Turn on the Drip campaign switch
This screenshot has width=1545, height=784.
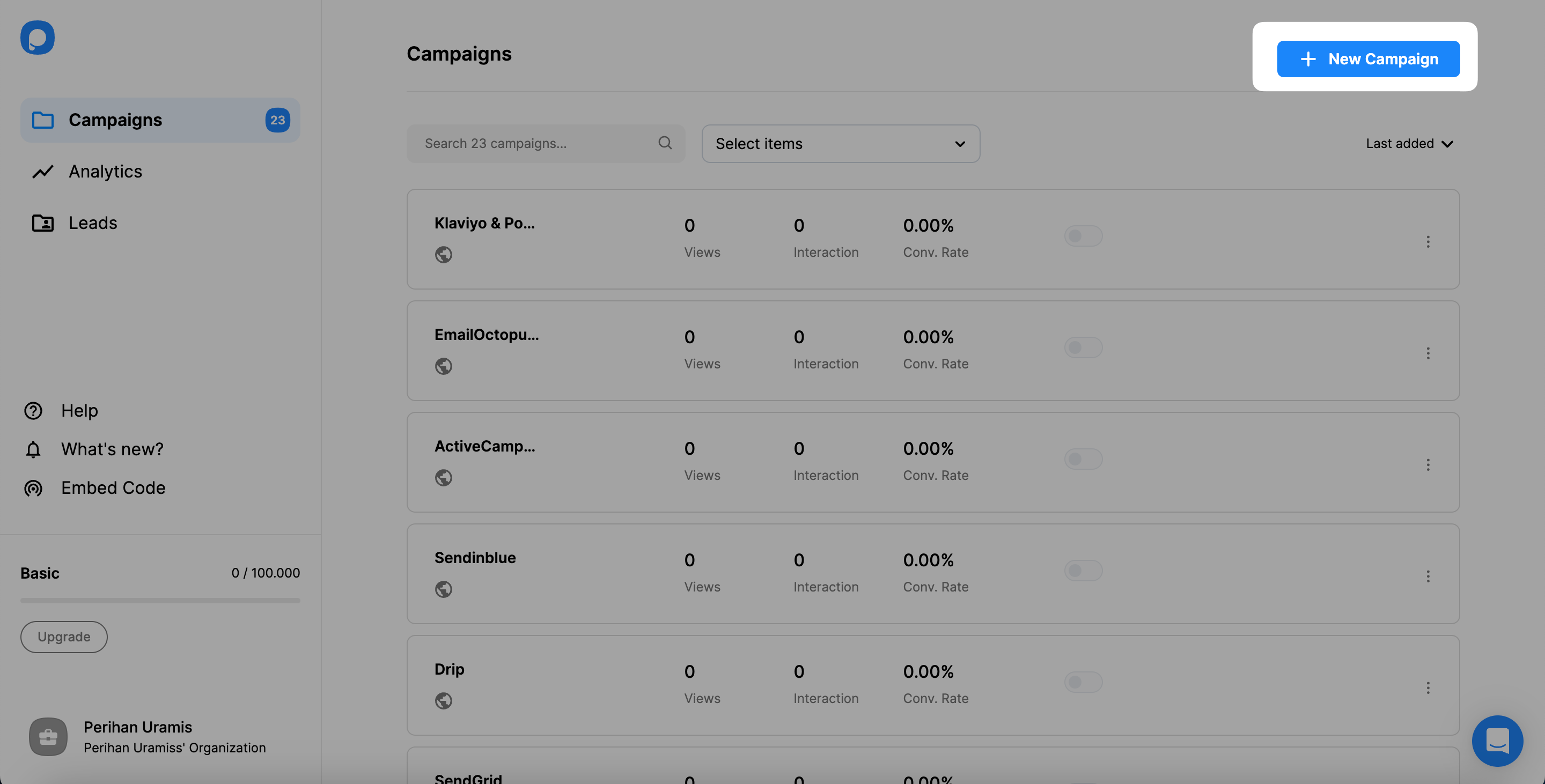1083,682
